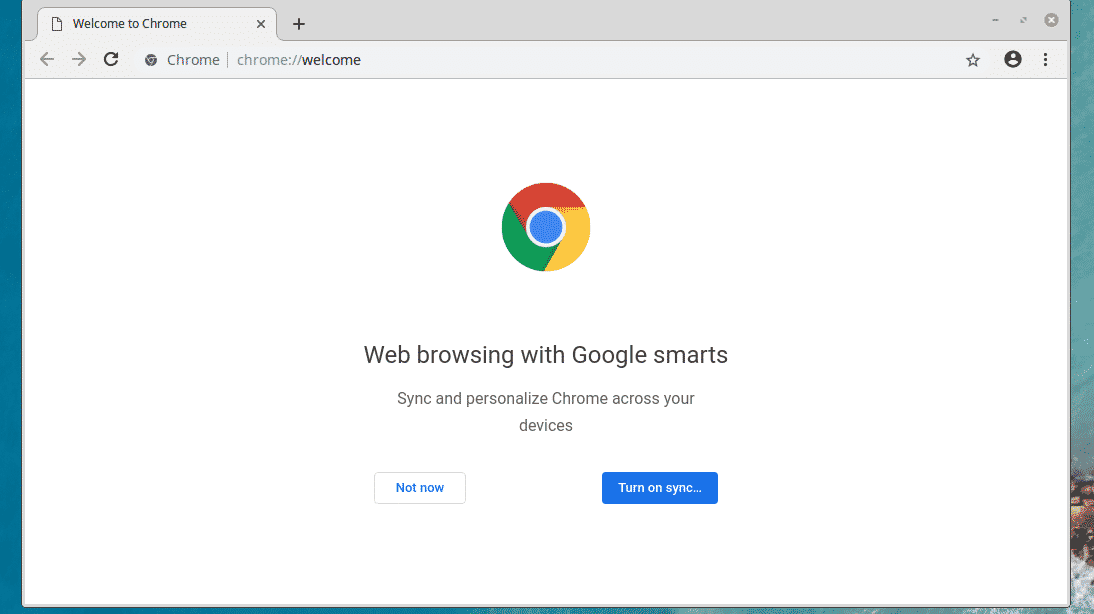Close the Welcome to Chrome tab
Image resolution: width=1094 pixels, height=614 pixels.
[x=260, y=24]
